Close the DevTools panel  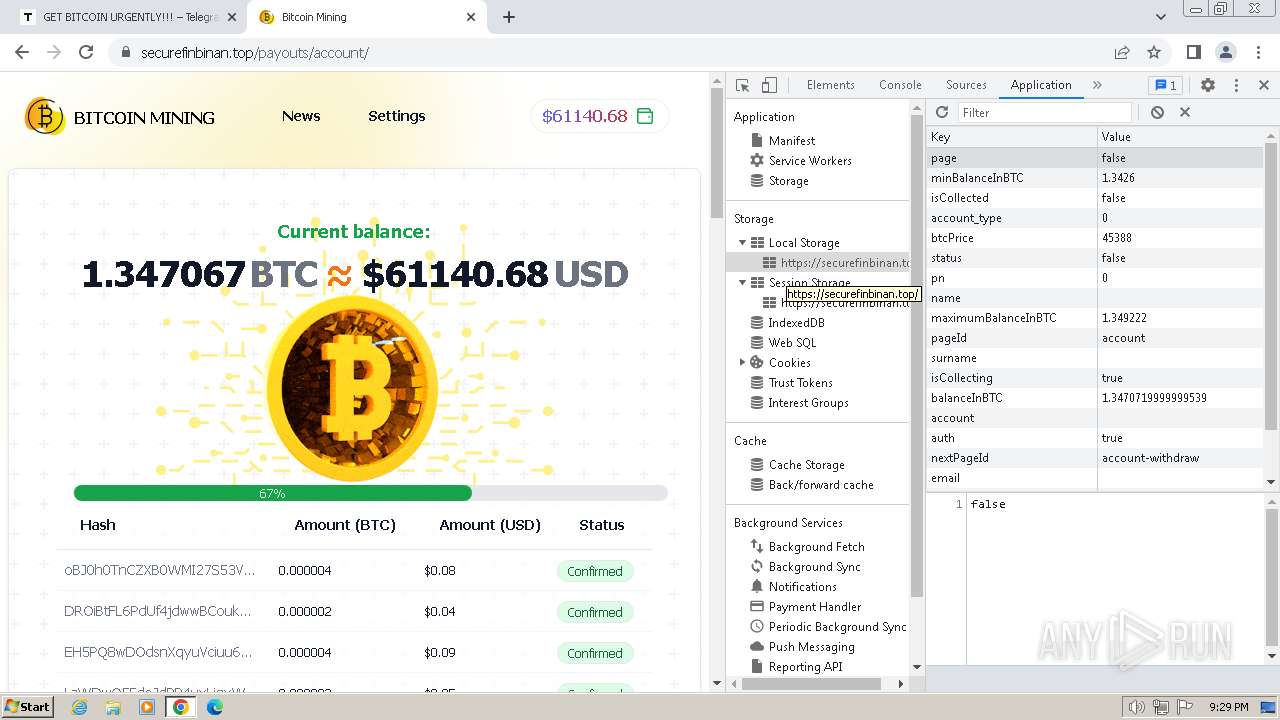(1264, 85)
